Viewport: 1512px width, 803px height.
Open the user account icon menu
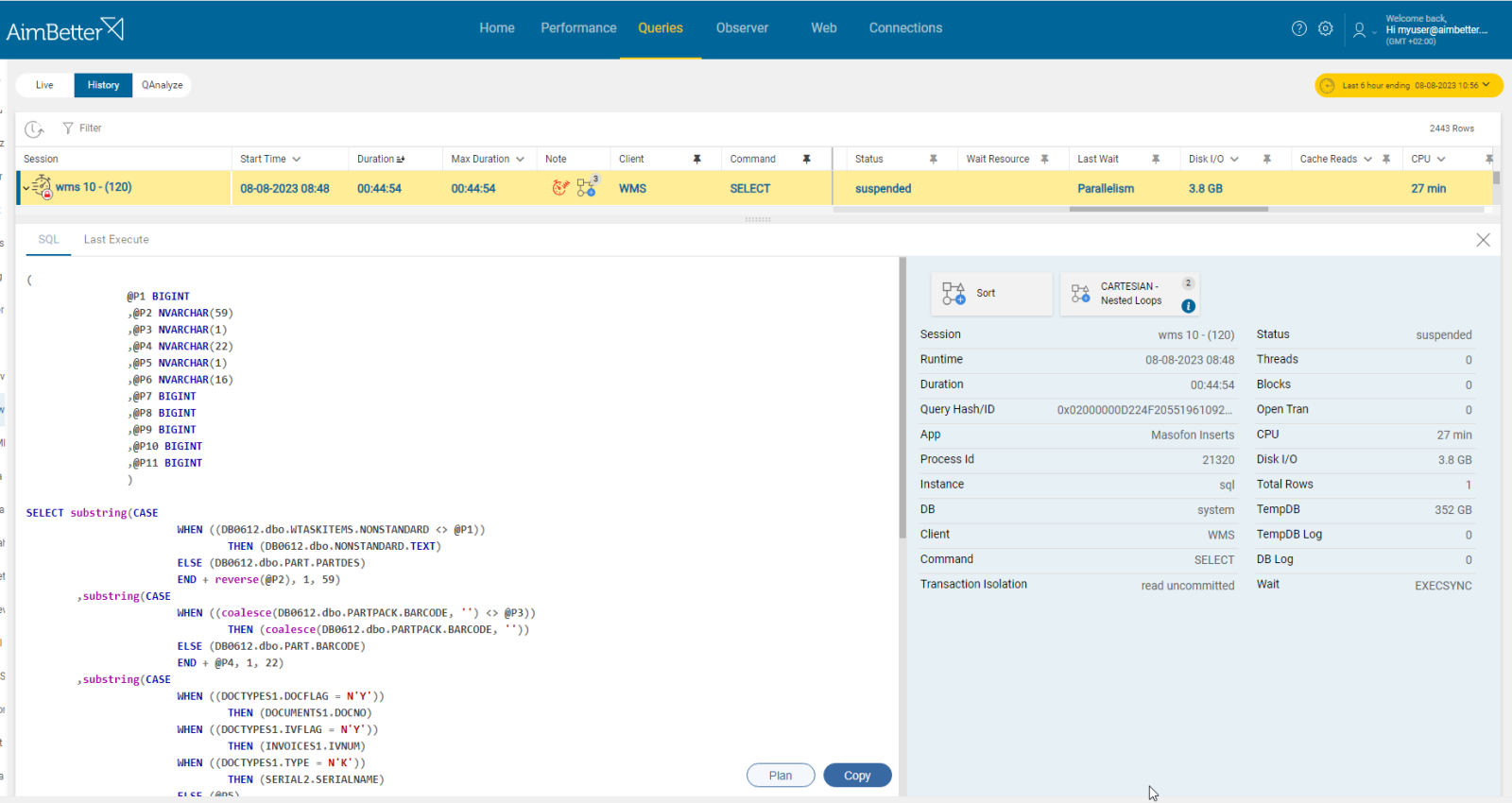pos(1359,30)
